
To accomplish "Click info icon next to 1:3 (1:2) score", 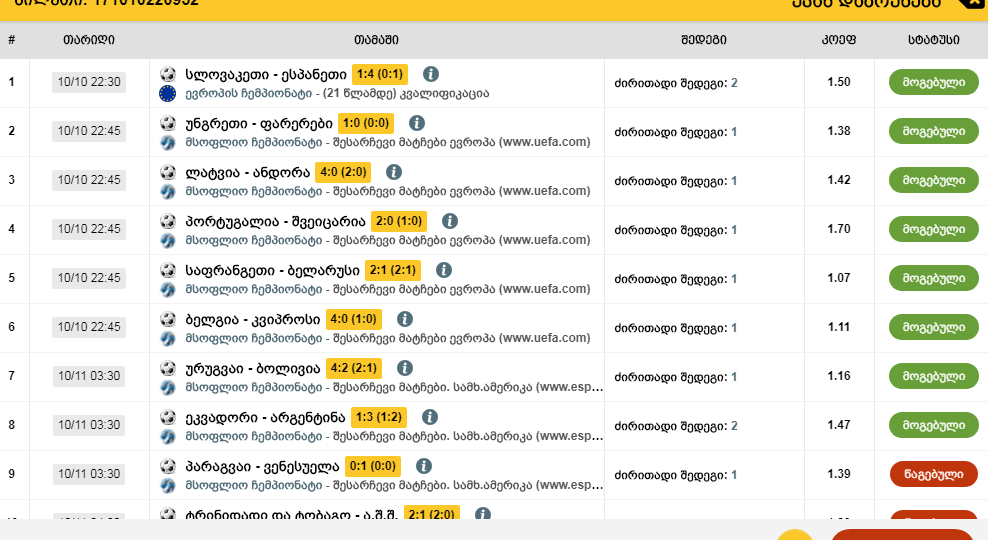I will point(429,417).
